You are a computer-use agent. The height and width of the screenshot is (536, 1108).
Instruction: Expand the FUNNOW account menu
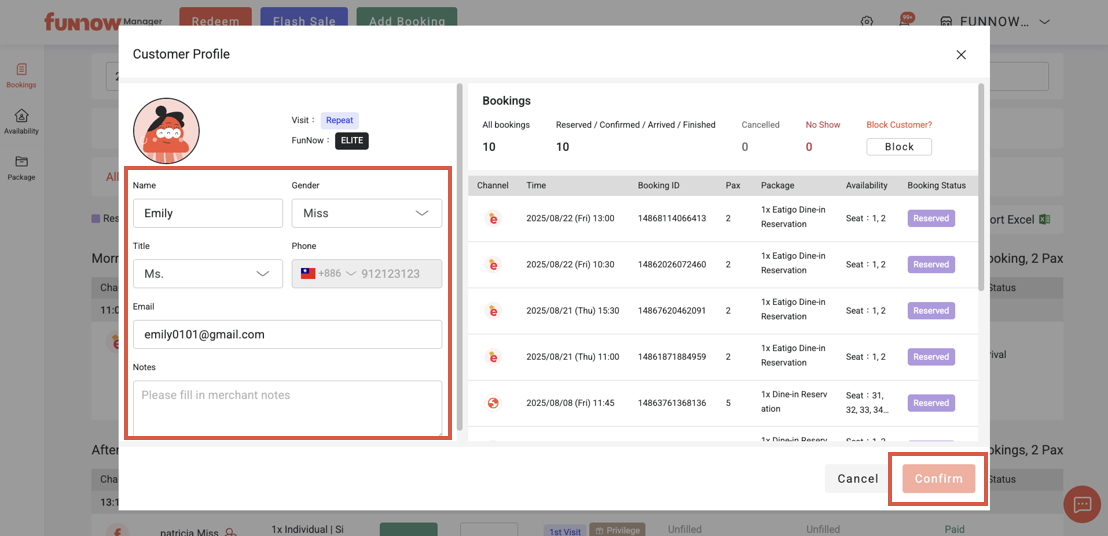point(1044,22)
